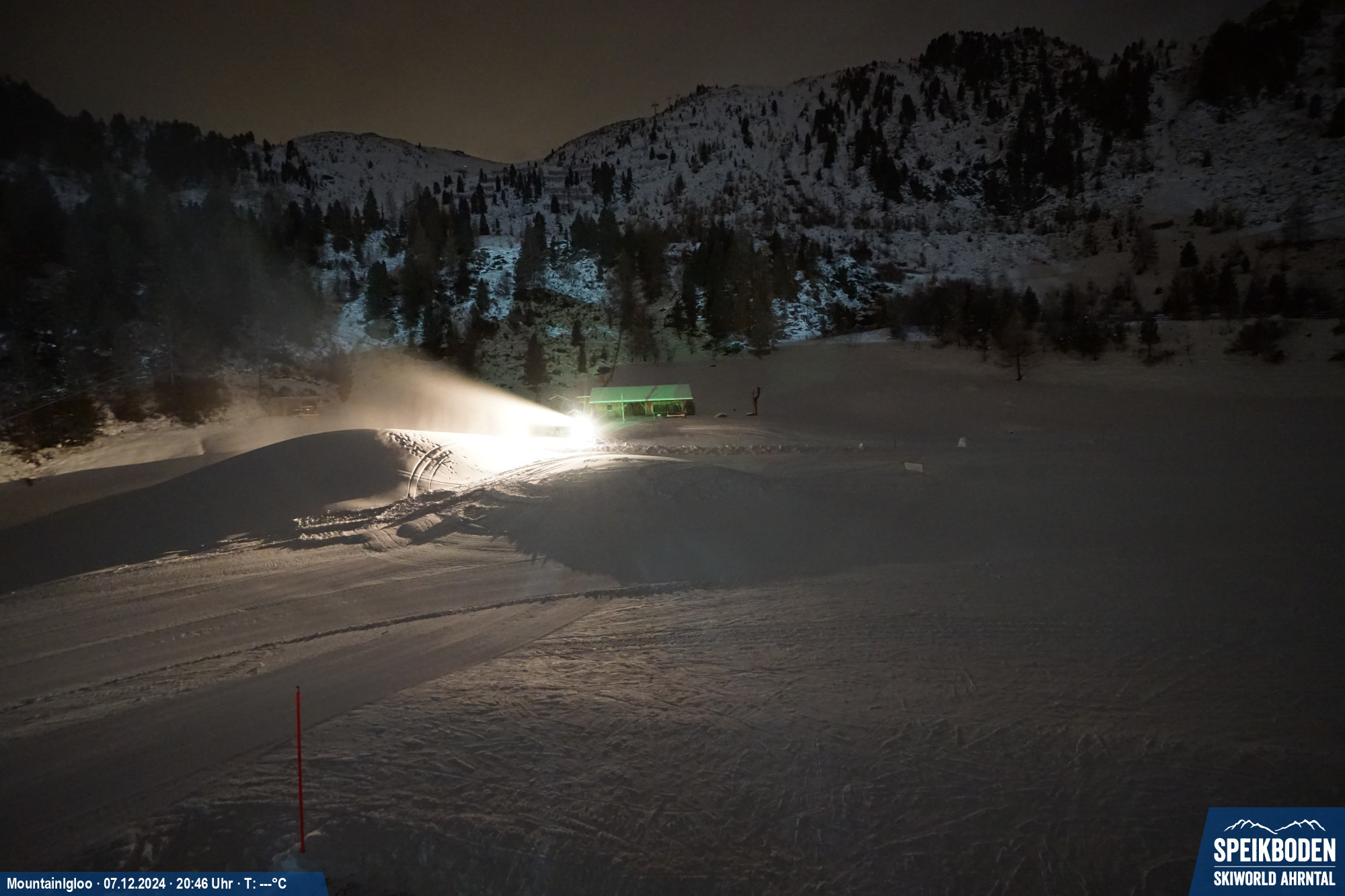This screenshot has width=1345, height=896.
Task: Click the lift pylon on the ridge
Action: pyautogui.click(x=654, y=110)
